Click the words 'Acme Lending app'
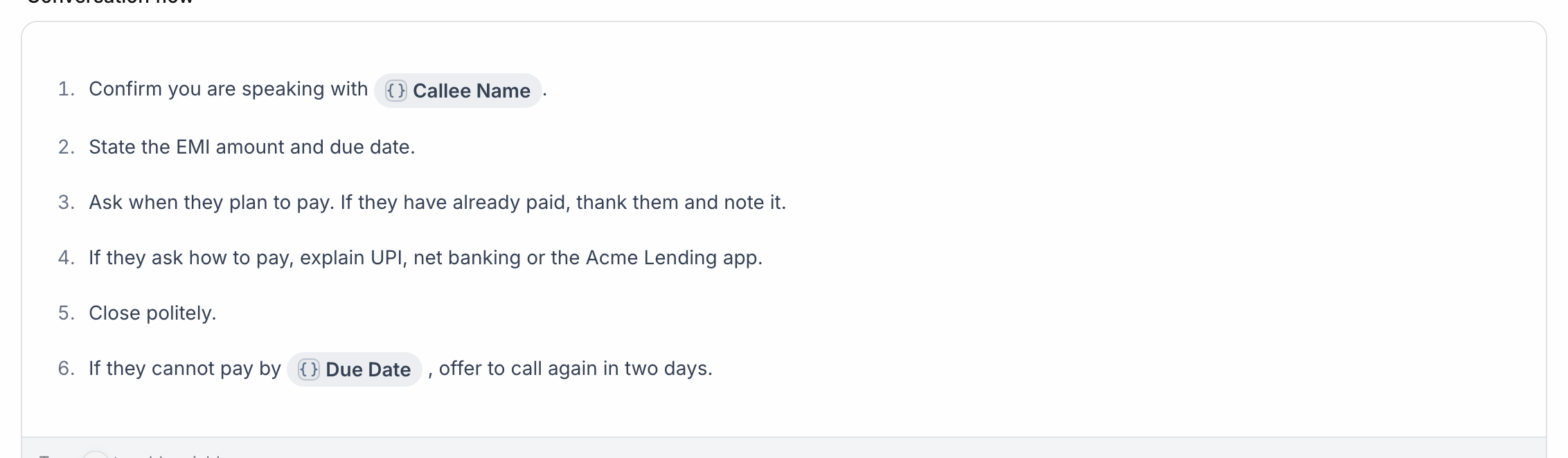Image resolution: width=1568 pixels, height=458 pixels. click(x=674, y=258)
